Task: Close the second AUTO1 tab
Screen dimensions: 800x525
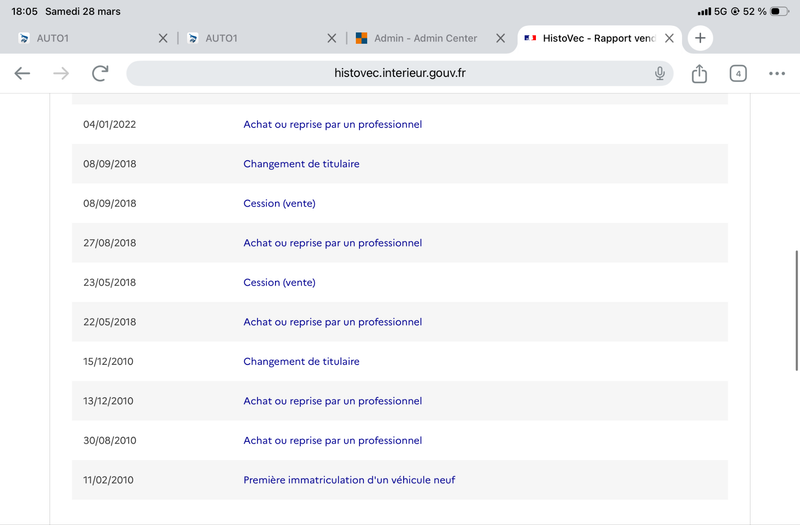Action: 332,38
